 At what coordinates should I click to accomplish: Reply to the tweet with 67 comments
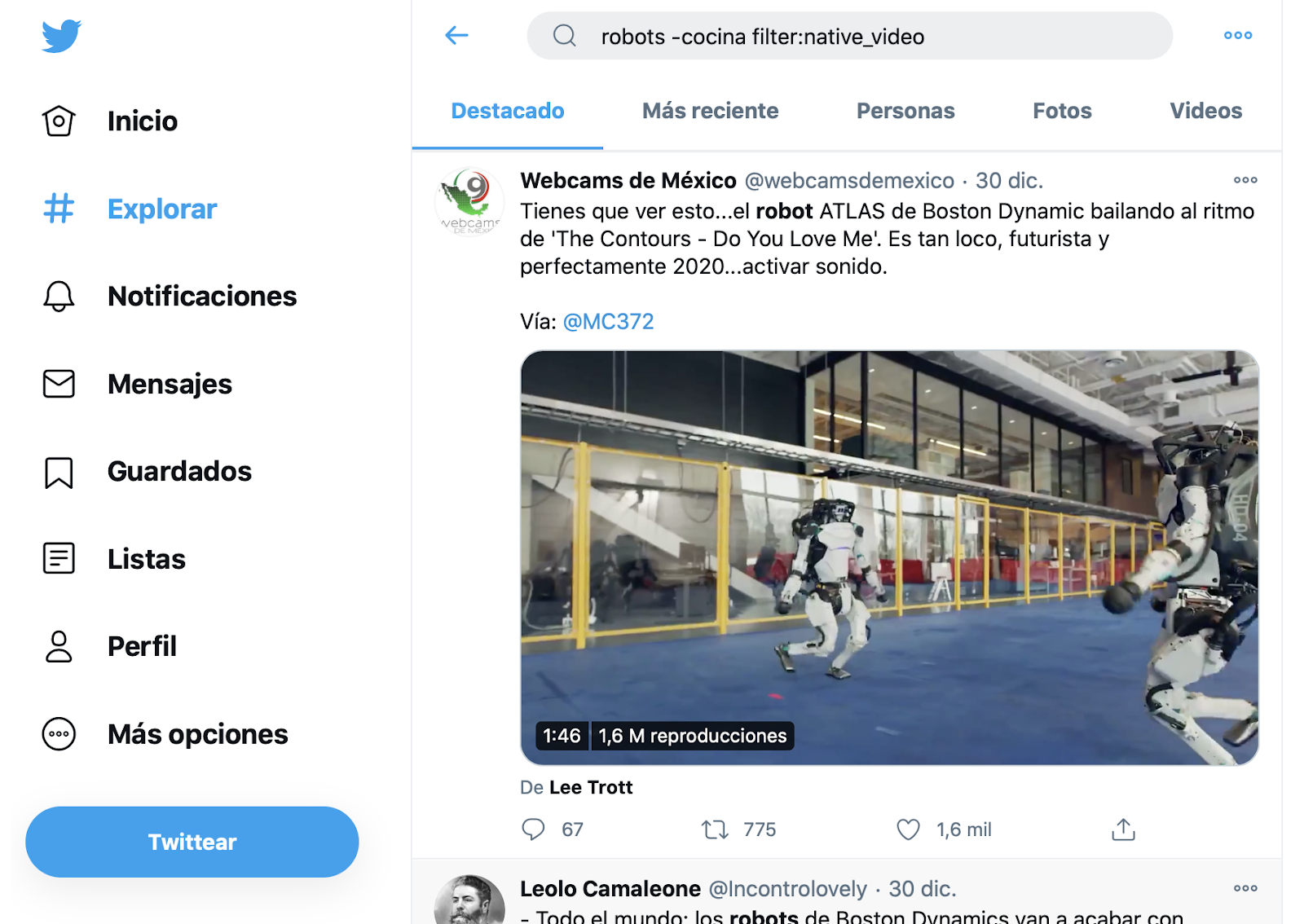pyautogui.click(x=533, y=829)
